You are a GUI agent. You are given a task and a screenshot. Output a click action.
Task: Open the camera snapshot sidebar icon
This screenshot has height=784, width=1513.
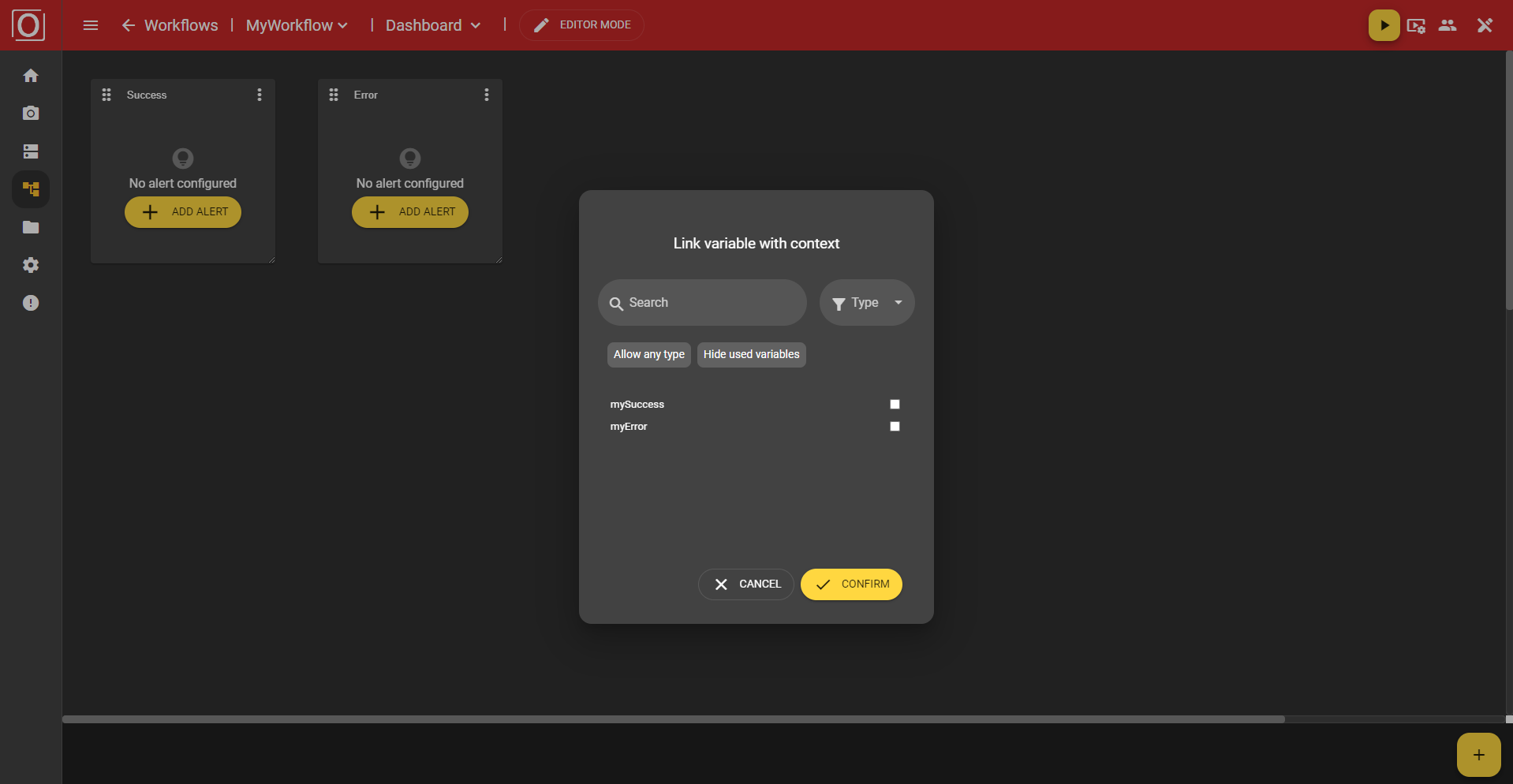coord(31,114)
